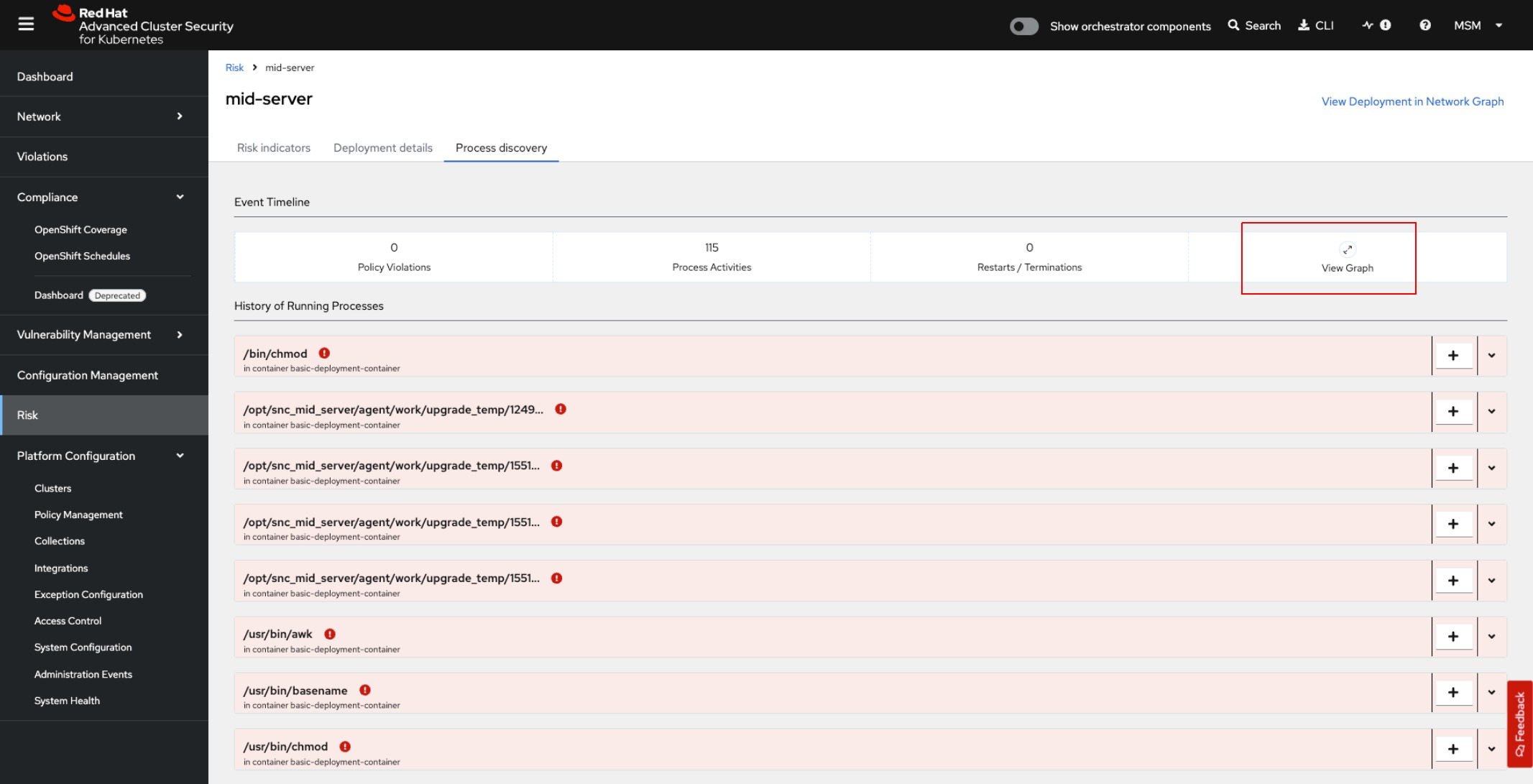1533x784 pixels.
Task: Click the Risk breadcrumb link
Action: click(x=234, y=68)
